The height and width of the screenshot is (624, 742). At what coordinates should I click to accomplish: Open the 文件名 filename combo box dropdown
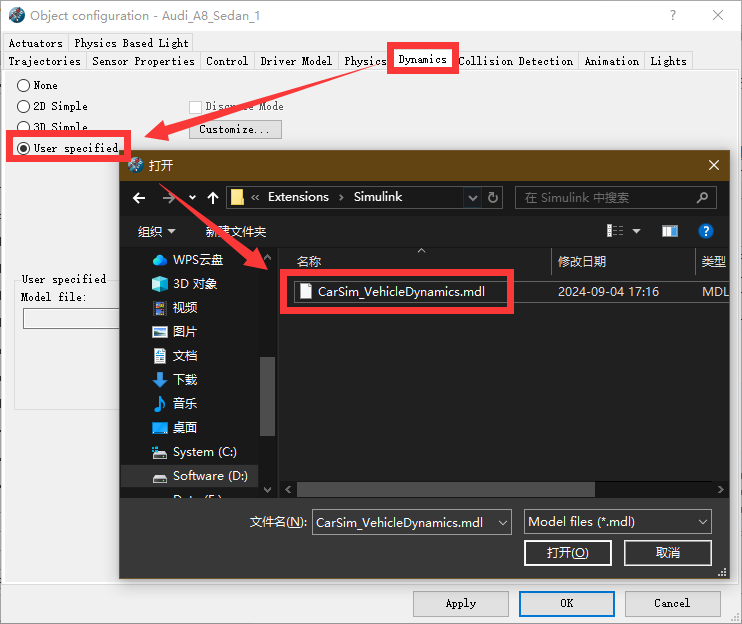coord(503,523)
